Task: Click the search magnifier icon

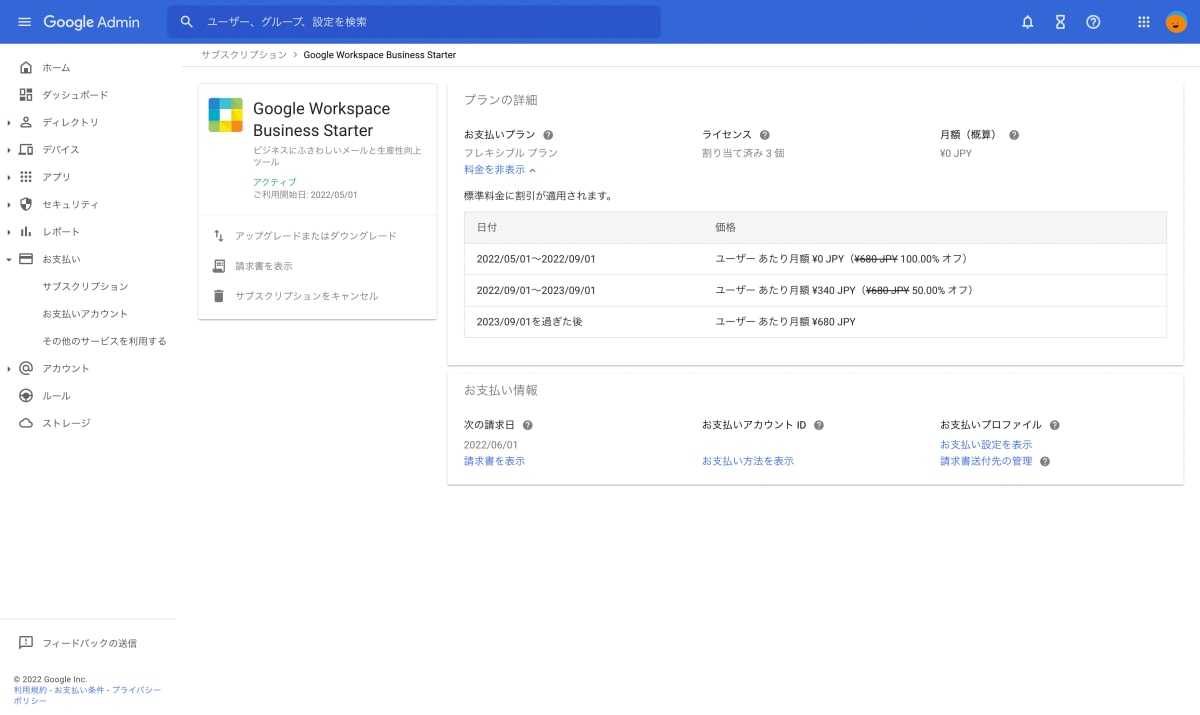Action: (186, 22)
